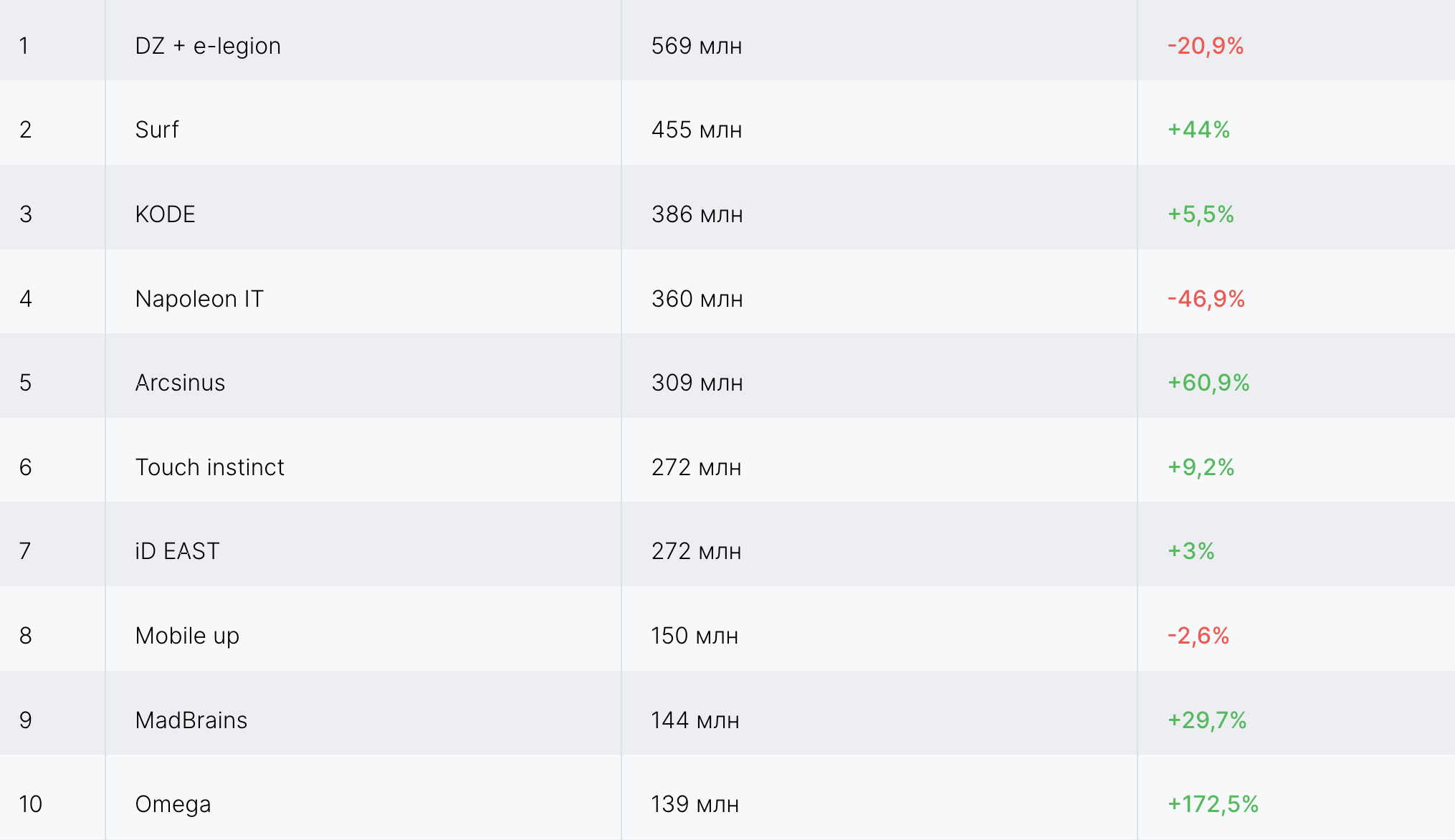Click rank number 10 in the table
Screen dimensions: 1455x840
(x=31, y=804)
